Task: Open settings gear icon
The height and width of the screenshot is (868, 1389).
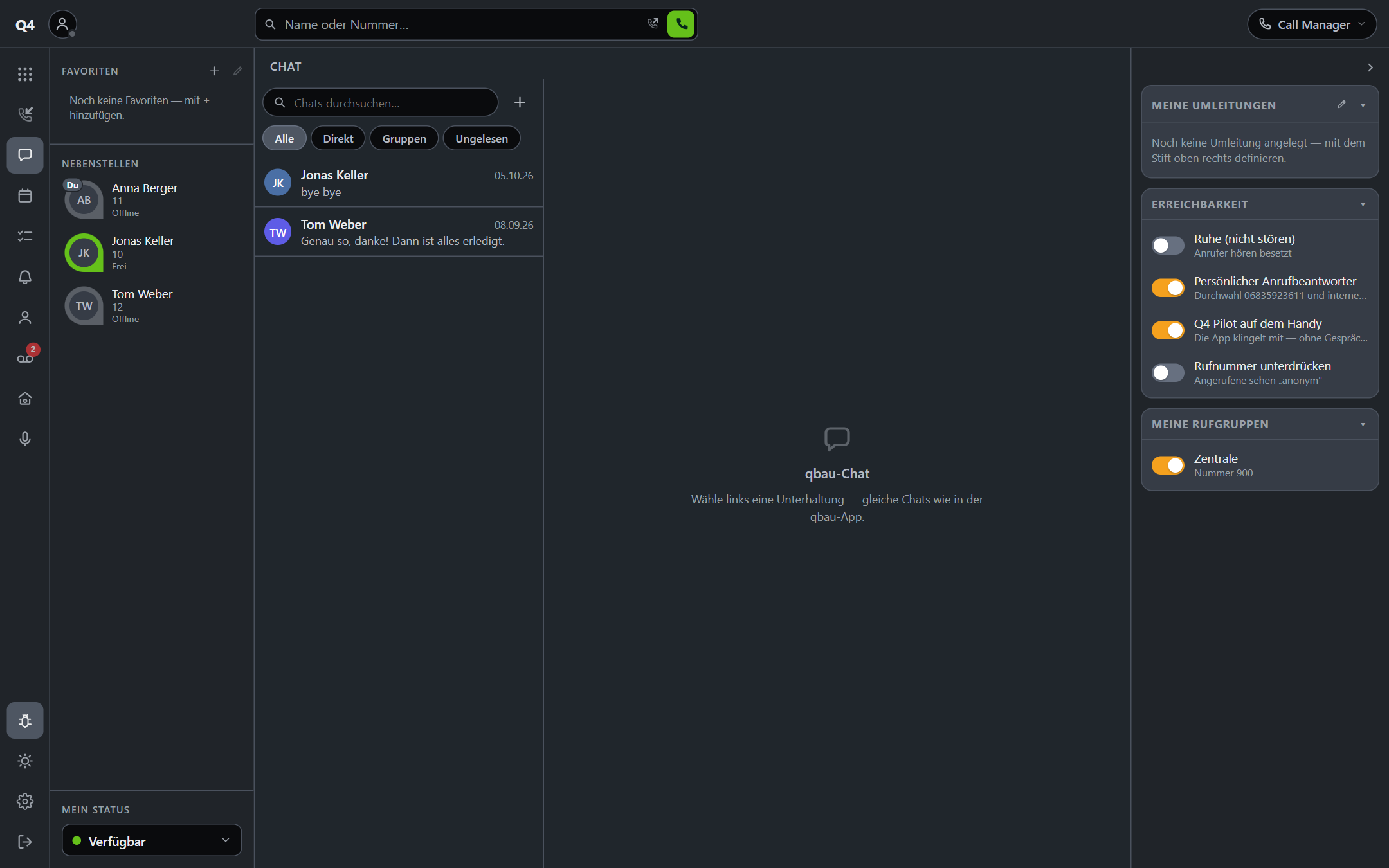Action: (25, 802)
